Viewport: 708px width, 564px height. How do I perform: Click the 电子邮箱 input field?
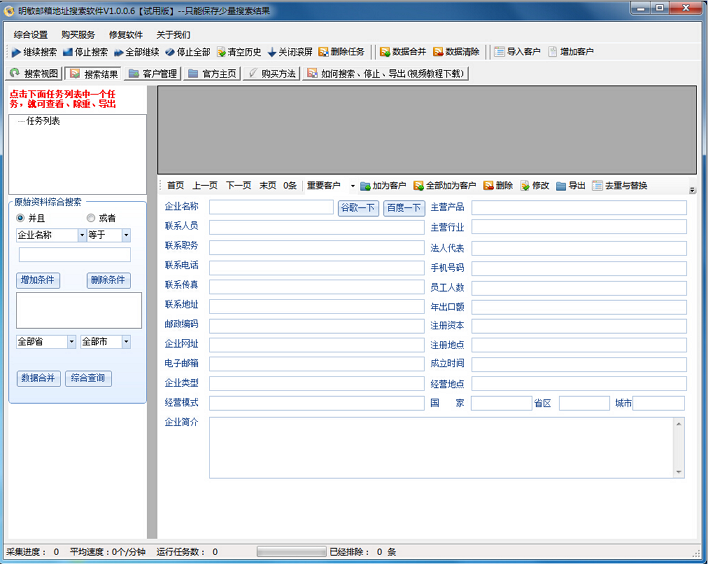coord(317,364)
